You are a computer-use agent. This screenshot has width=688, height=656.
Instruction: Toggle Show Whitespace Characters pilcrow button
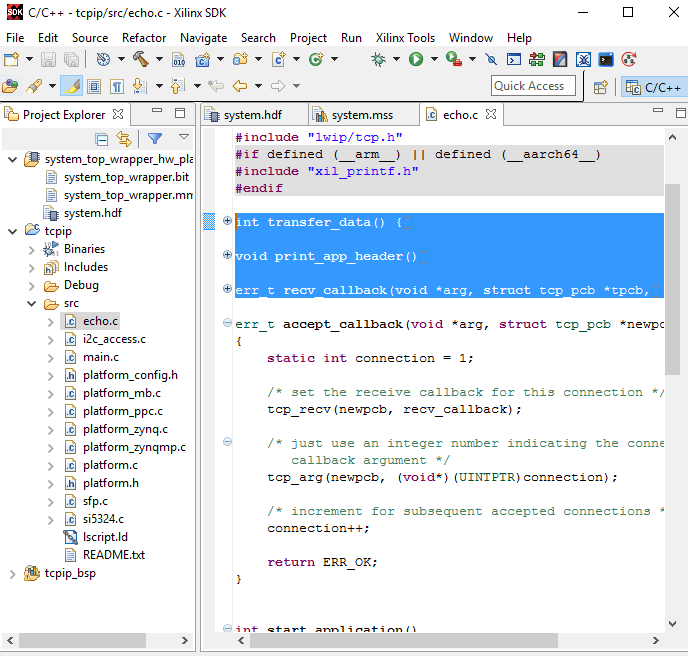pos(117,86)
